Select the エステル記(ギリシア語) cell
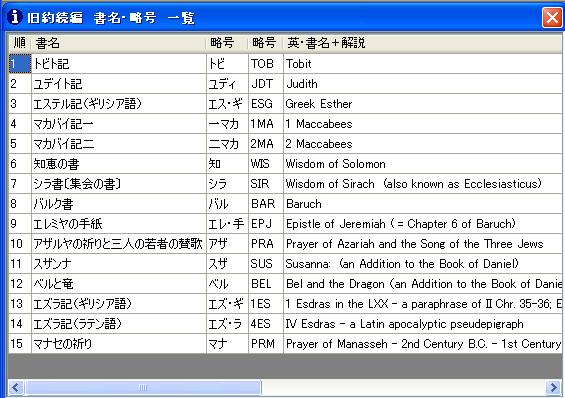This screenshot has width=565, height=398. pos(119,104)
